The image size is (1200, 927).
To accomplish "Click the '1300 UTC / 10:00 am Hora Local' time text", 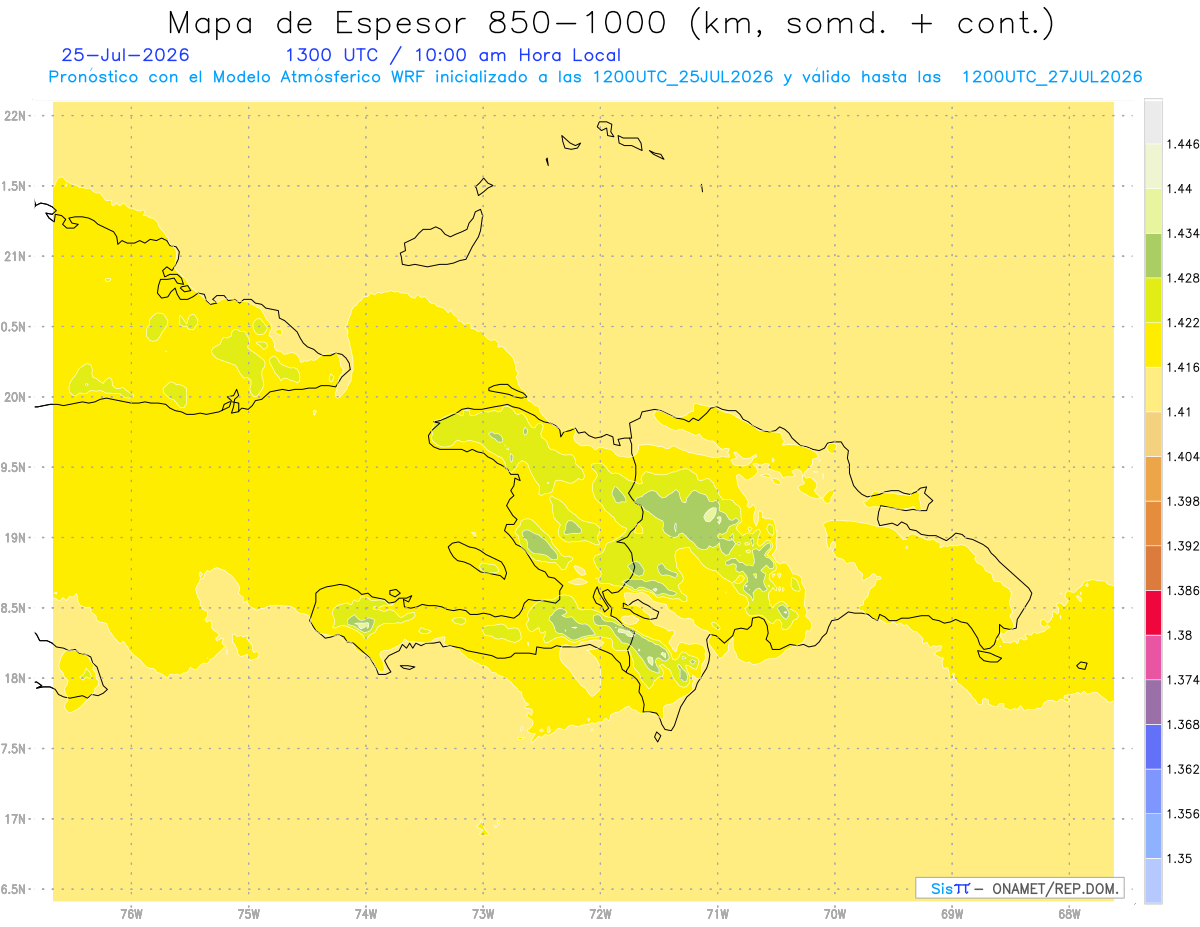I will pyautogui.click(x=453, y=56).
